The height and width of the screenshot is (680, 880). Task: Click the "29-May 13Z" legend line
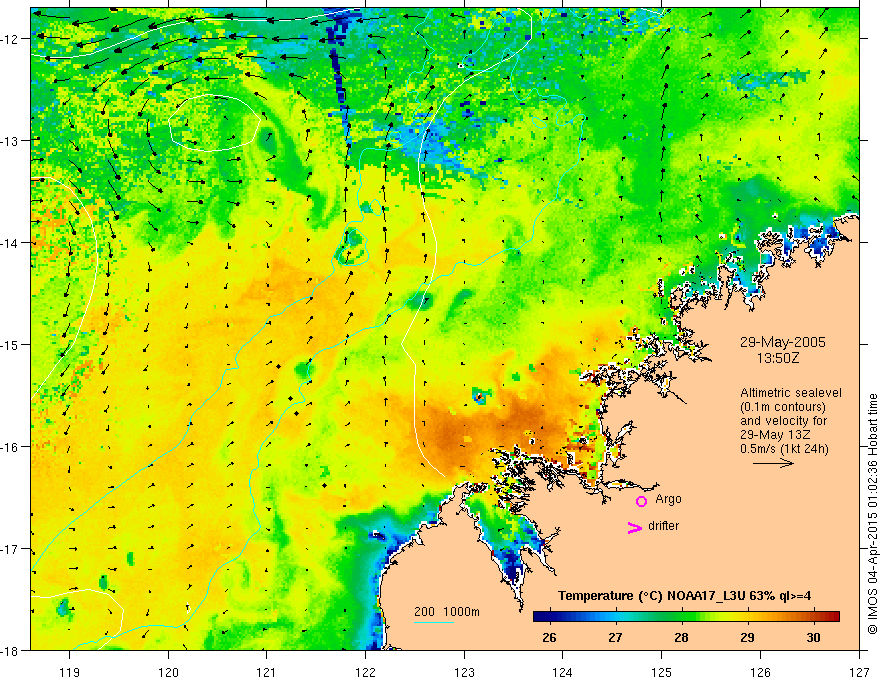pyautogui.click(x=775, y=435)
